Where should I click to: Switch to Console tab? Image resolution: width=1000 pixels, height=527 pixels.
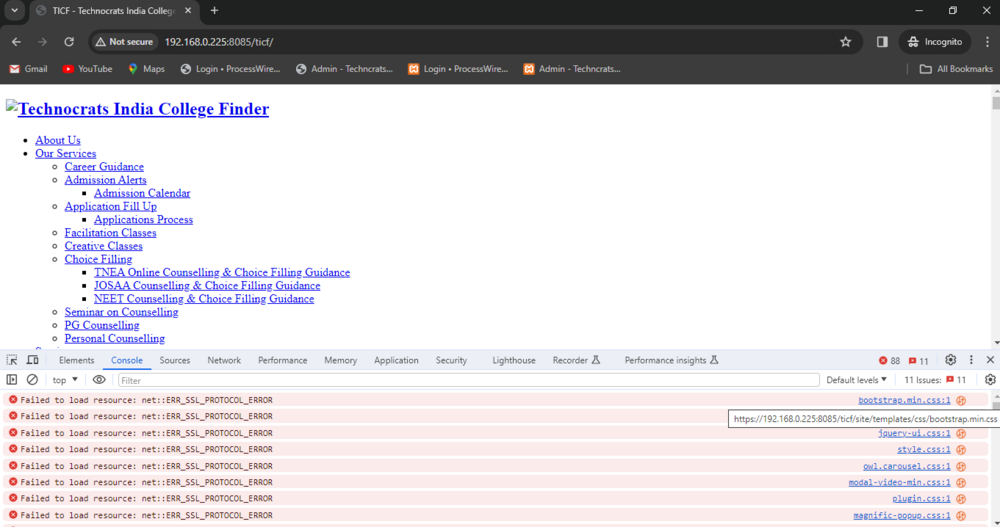[127, 360]
